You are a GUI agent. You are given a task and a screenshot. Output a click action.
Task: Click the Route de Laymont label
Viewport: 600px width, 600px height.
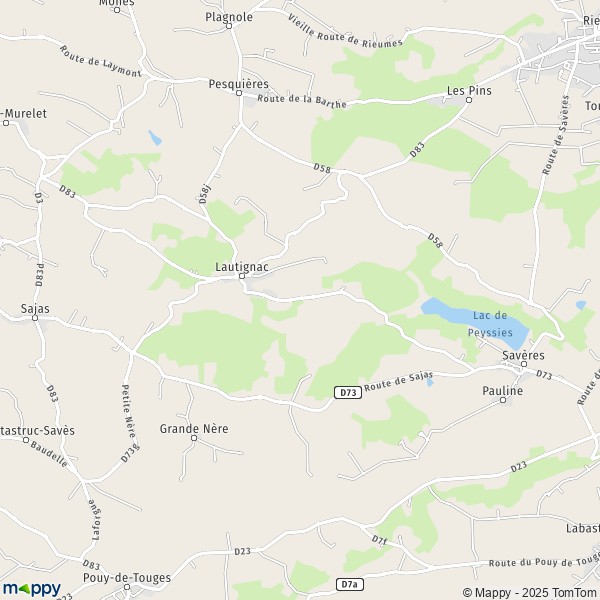coord(101,61)
